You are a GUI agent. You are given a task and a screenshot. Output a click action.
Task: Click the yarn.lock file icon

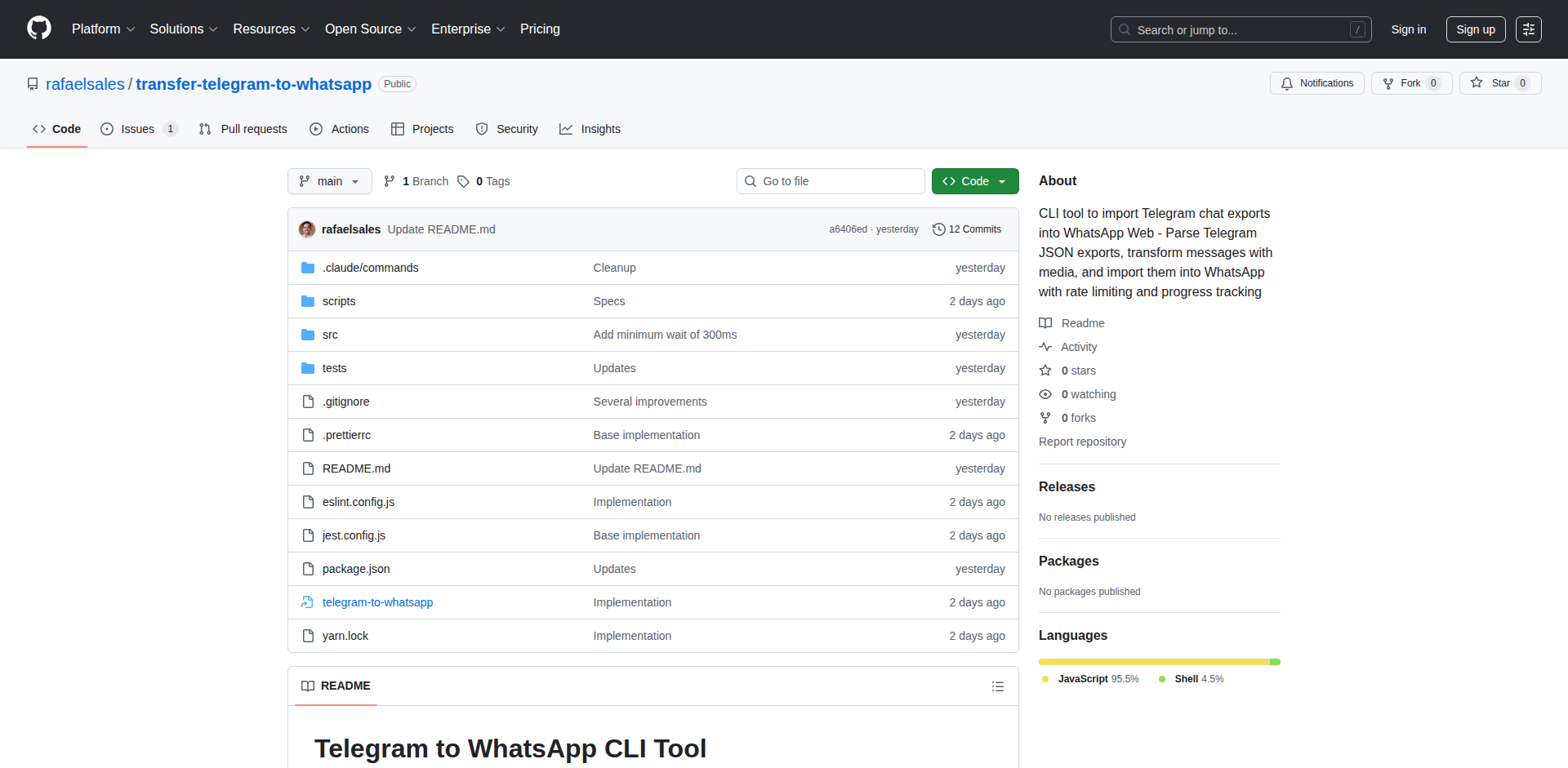click(x=308, y=636)
